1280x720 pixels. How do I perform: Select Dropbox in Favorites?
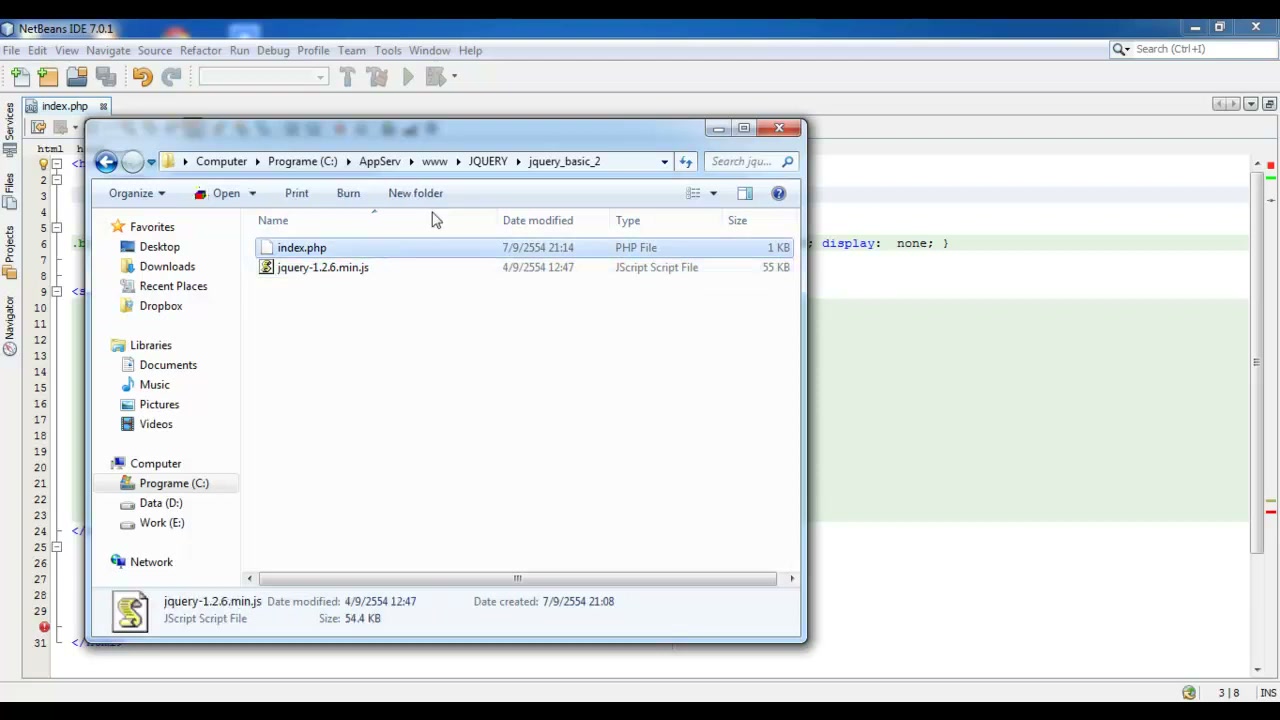[x=161, y=306]
